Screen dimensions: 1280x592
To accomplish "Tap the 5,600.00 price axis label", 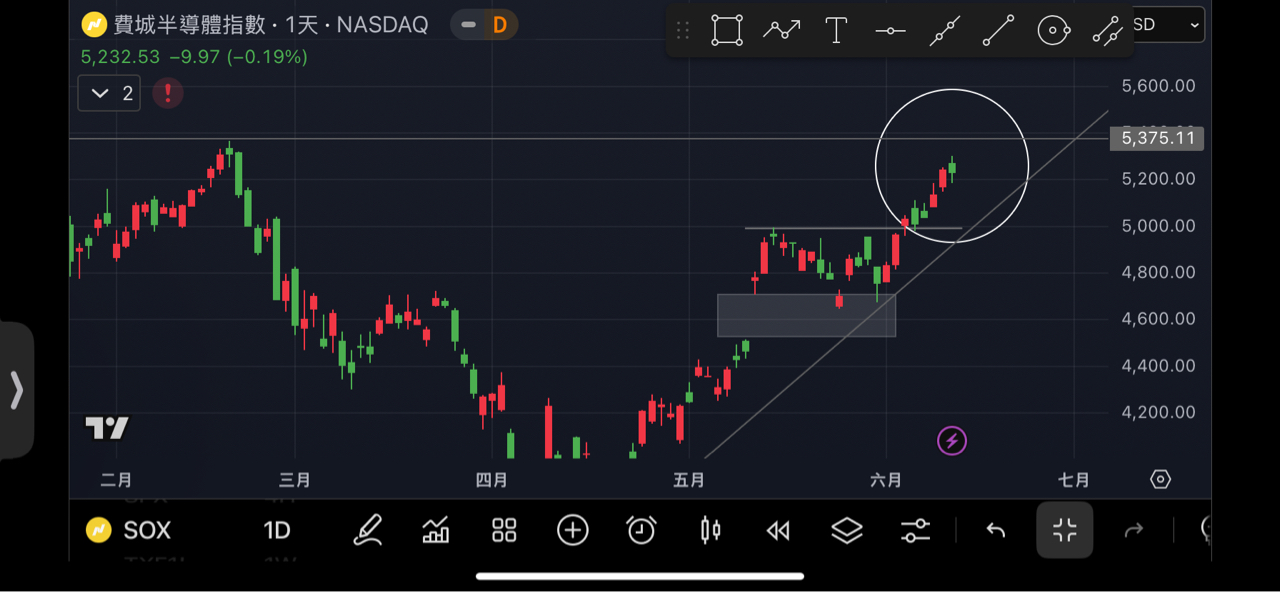I will tap(1158, 87).
